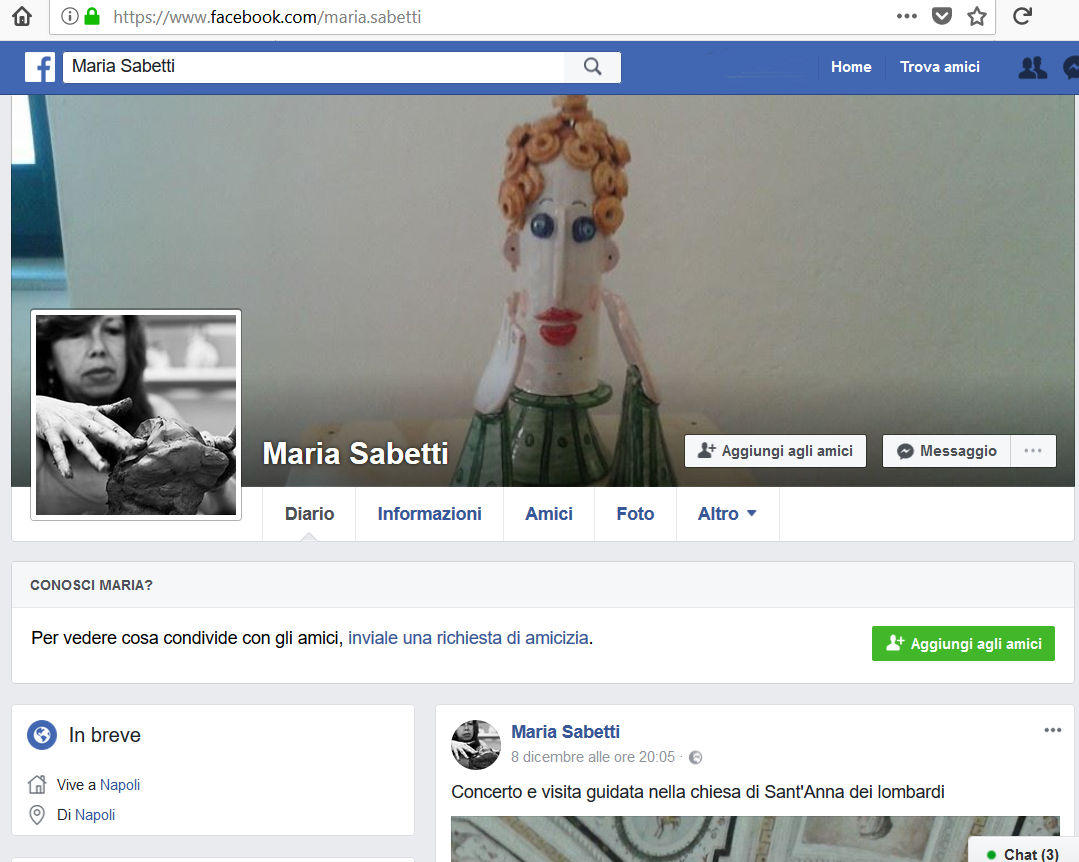Image resolution: width=1079 pixels, height=862 pixels.
Task: Click inviale una richiesta di amicizia link
Action: point(468,638)
